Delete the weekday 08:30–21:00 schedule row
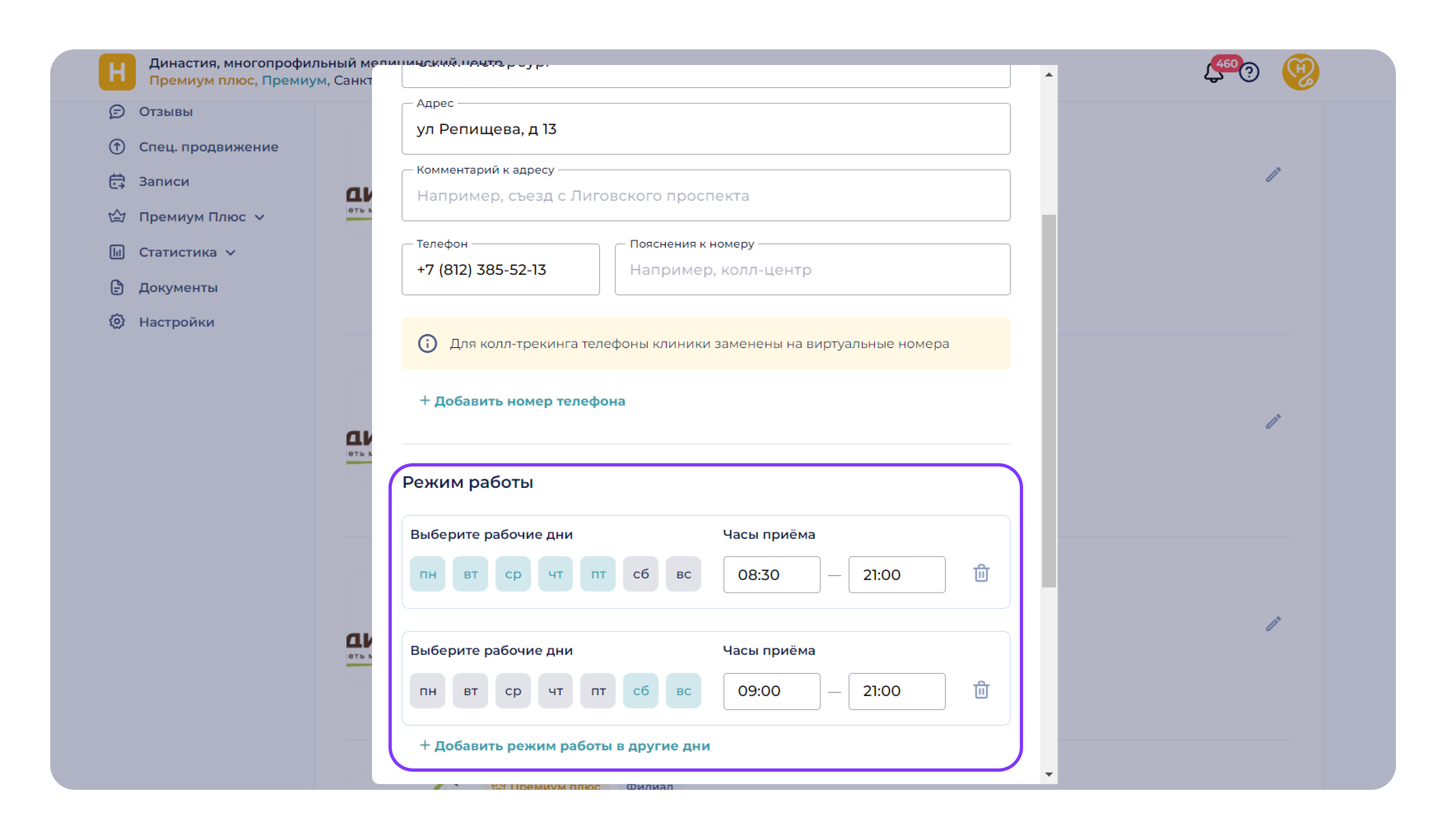The width and height of the screenshot is (1447, 840). [x=981, y=573]
